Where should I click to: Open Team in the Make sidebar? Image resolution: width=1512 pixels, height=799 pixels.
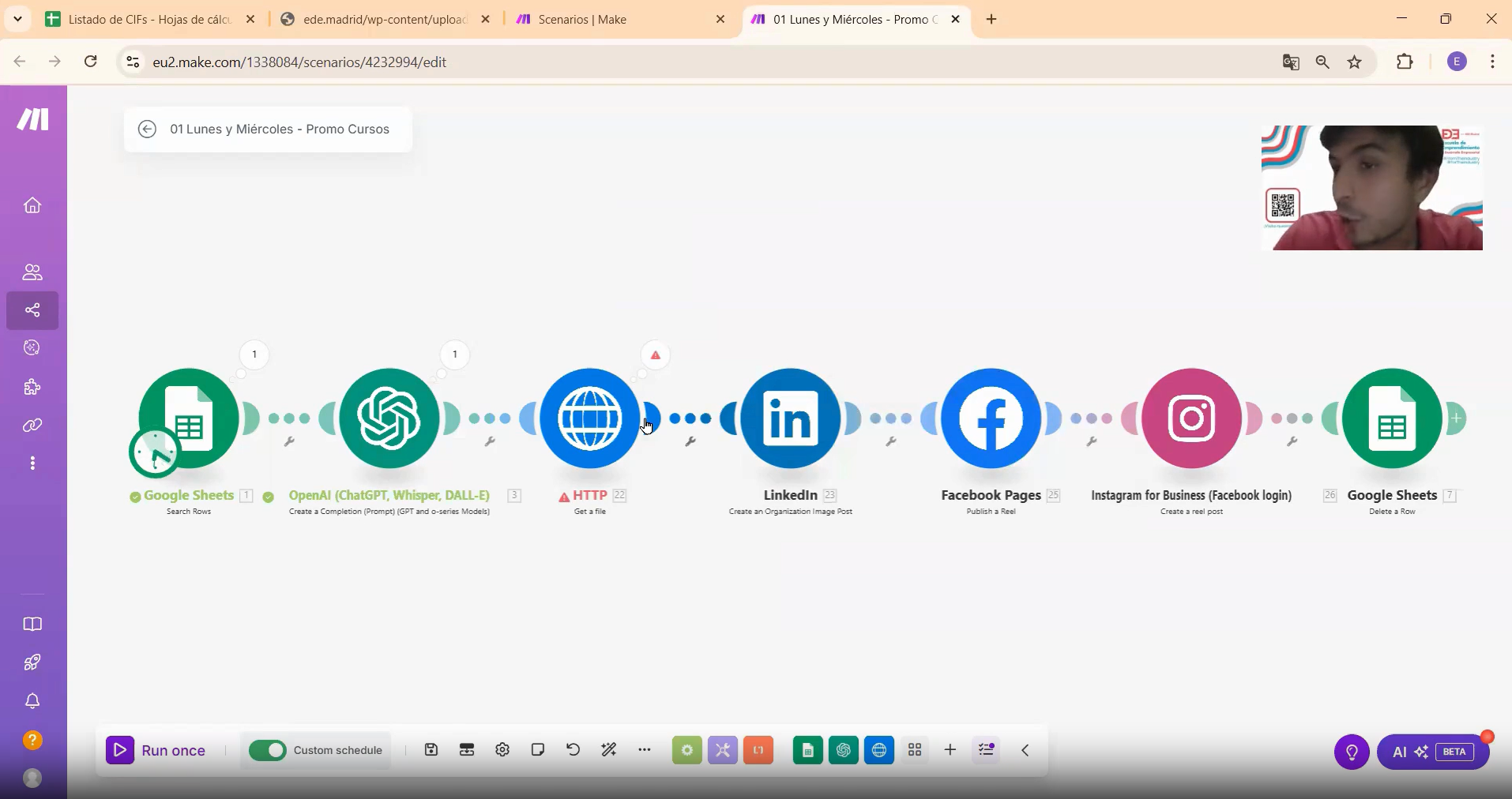tap(32, 272)
